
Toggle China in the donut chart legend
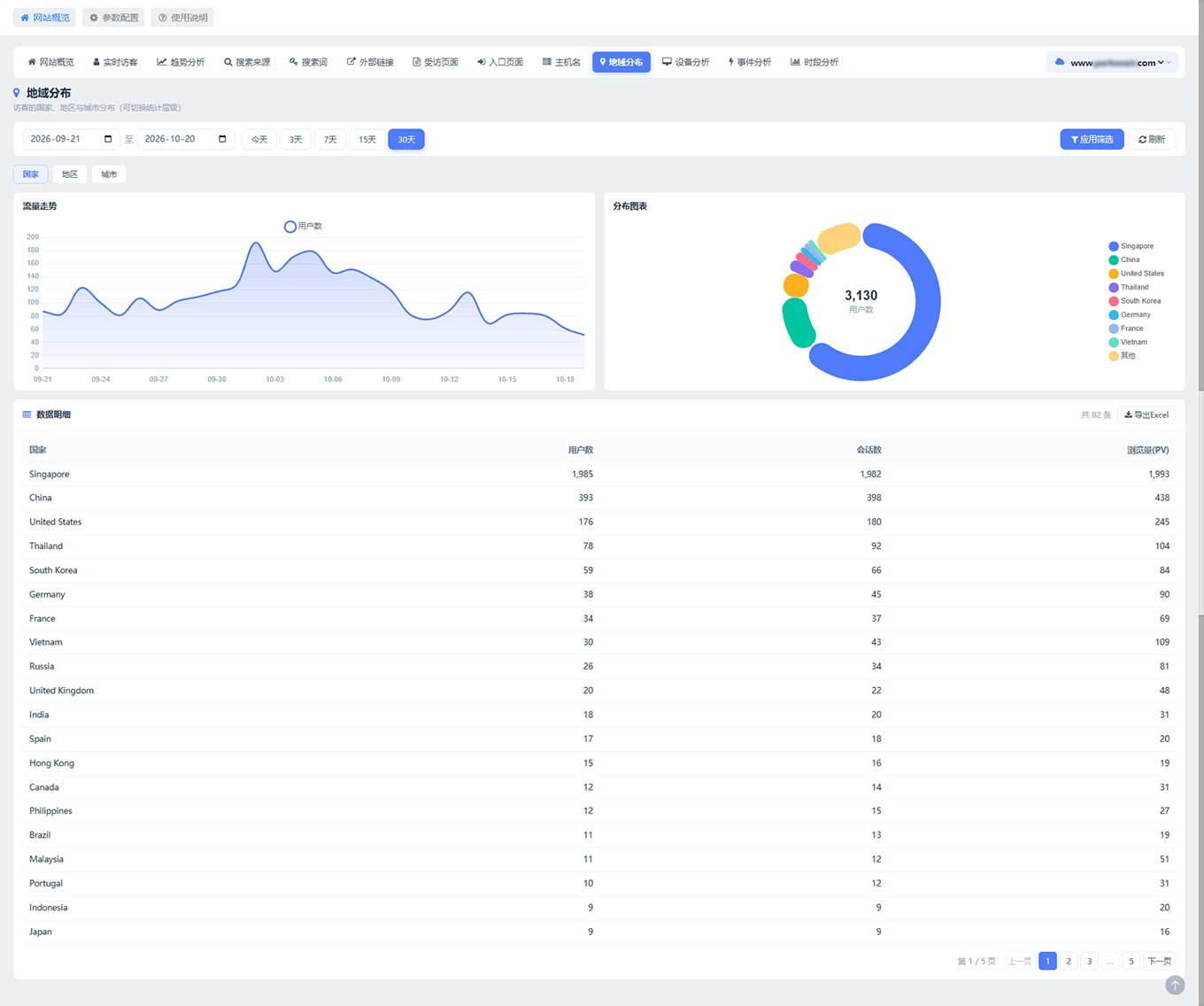[x=1124, y=260]
